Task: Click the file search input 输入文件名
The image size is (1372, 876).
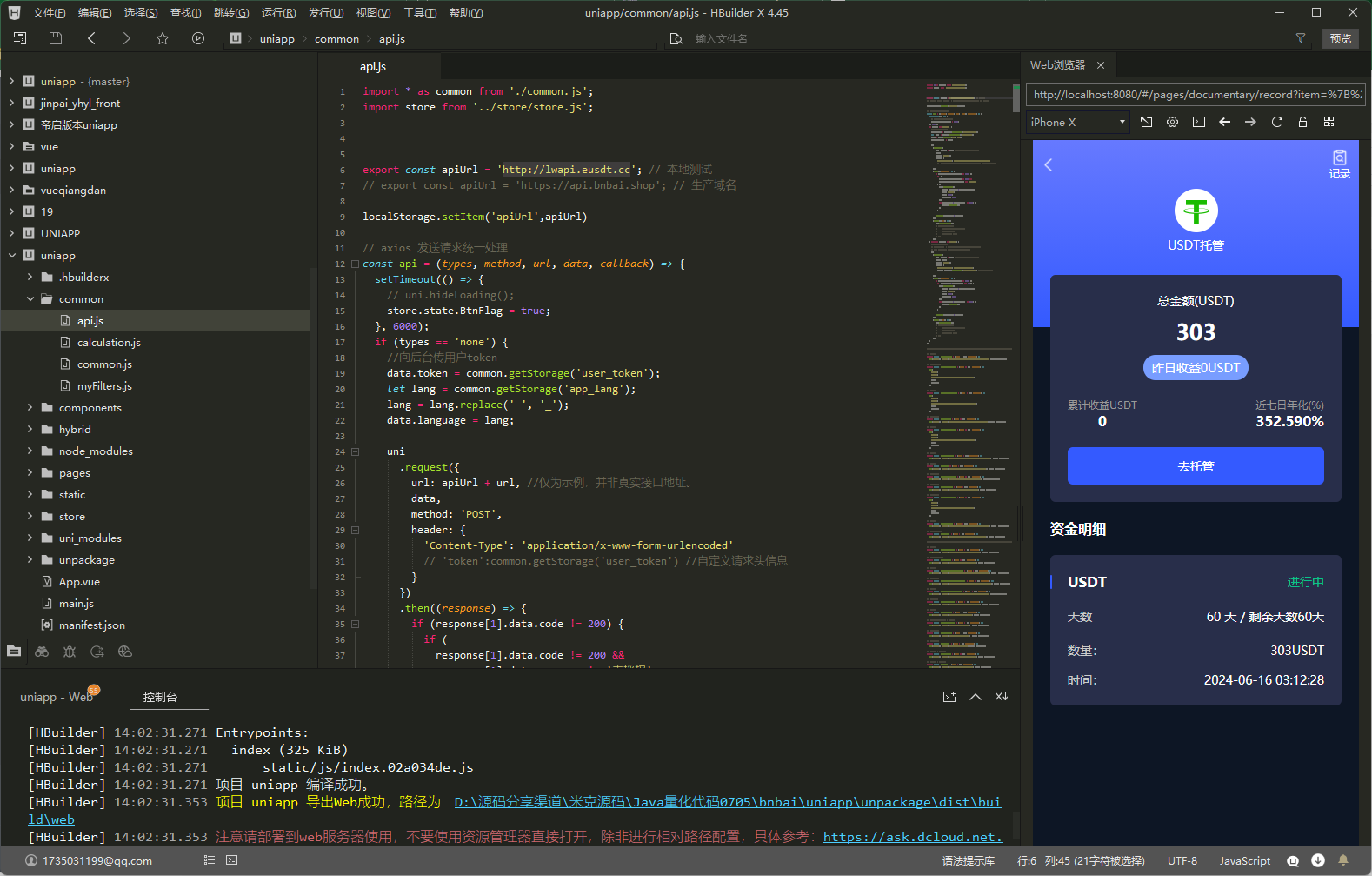Action: 721,38
